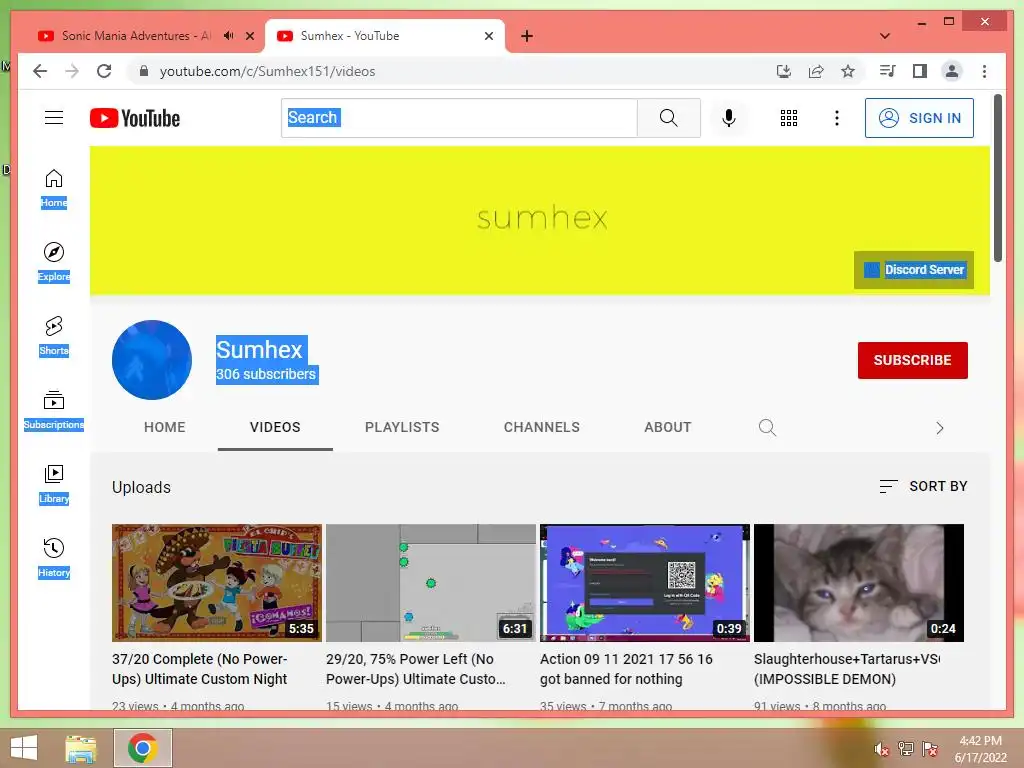Open 'Action 09 11 2021' video title
Viewport: 1024px width, 768px height.
click(x=626, y=669)
